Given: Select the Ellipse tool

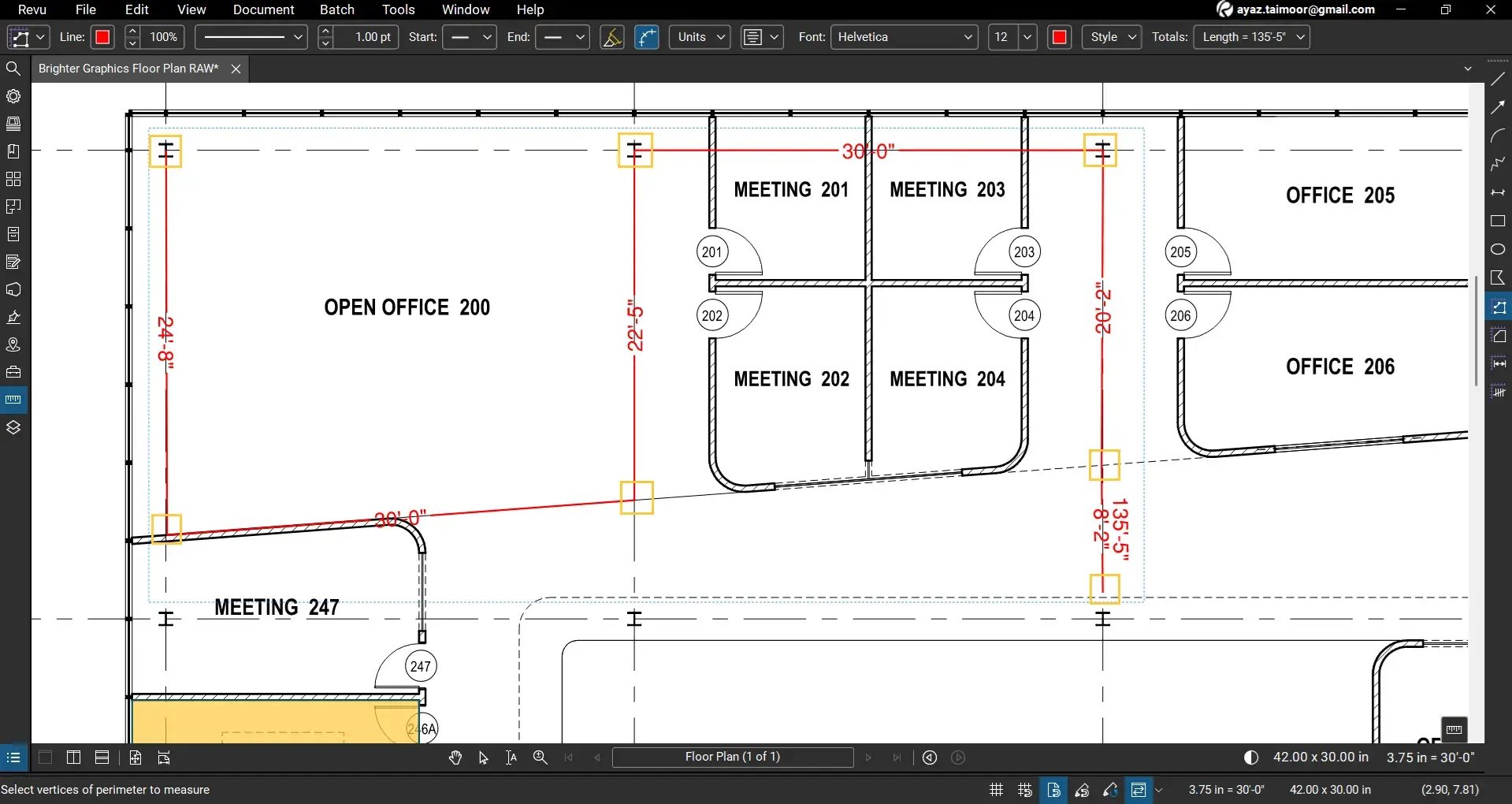Looking at the screenshot, I should [1498, 249].
